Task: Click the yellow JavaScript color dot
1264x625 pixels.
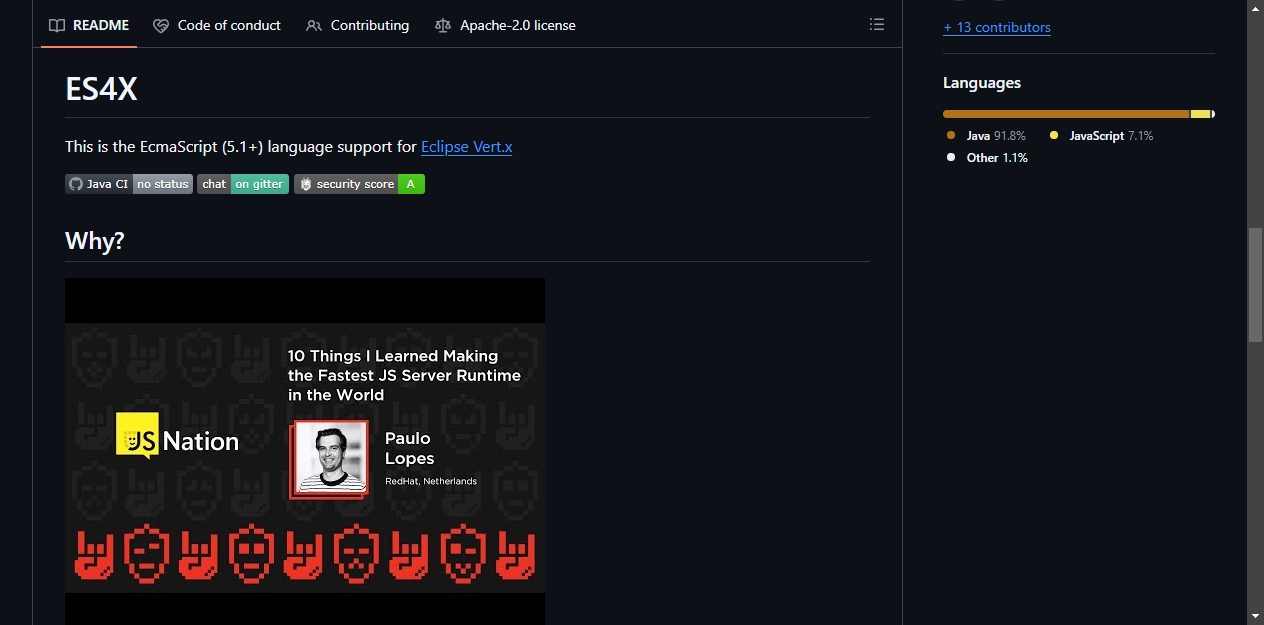Action: coord(1054,135)
